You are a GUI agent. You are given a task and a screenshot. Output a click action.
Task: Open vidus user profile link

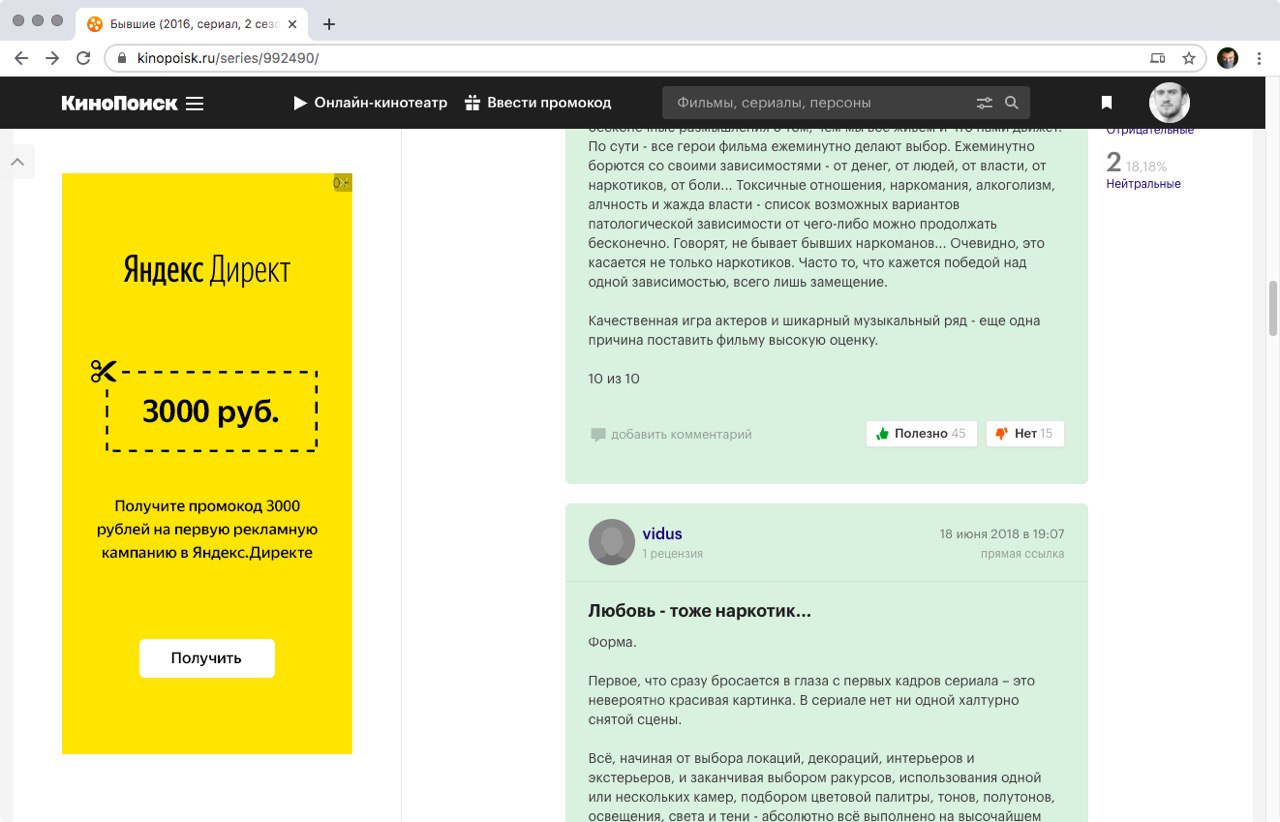pyautogui.click(x=662, y=534)
